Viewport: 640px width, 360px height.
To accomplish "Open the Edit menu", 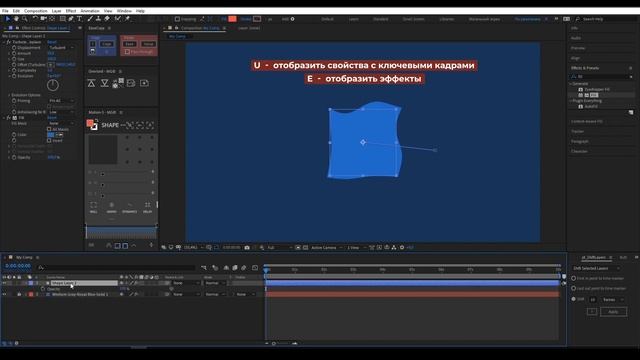I will point(16,11).
